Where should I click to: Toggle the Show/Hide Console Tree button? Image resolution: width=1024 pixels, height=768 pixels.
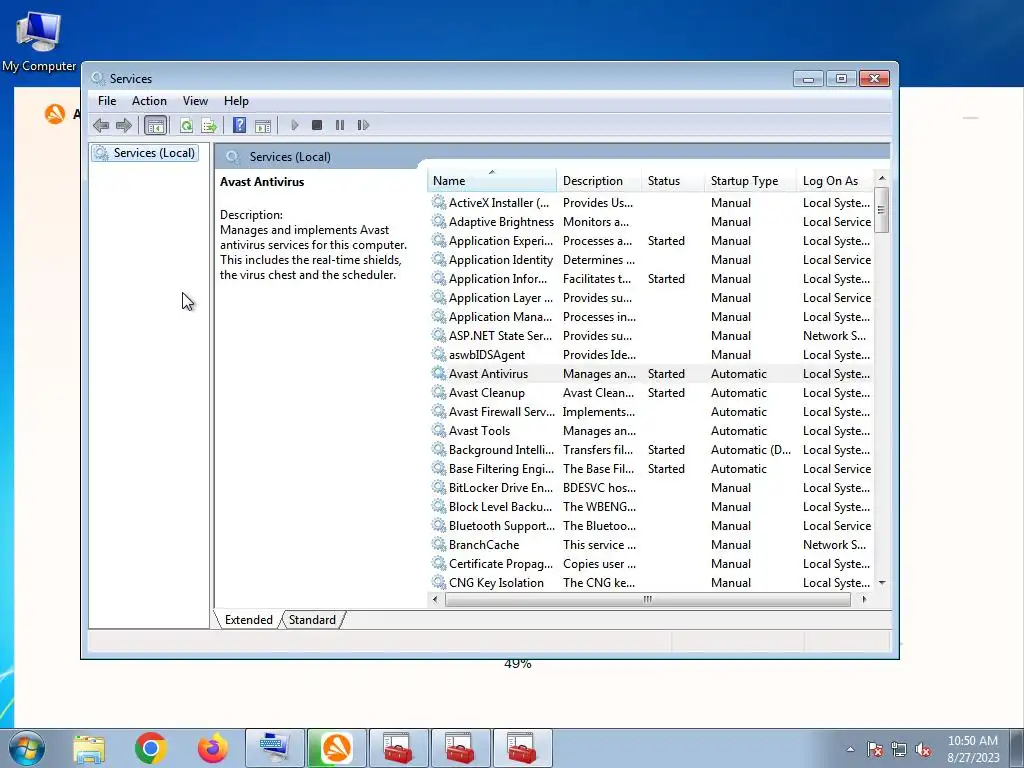click(x=155, y=125)
